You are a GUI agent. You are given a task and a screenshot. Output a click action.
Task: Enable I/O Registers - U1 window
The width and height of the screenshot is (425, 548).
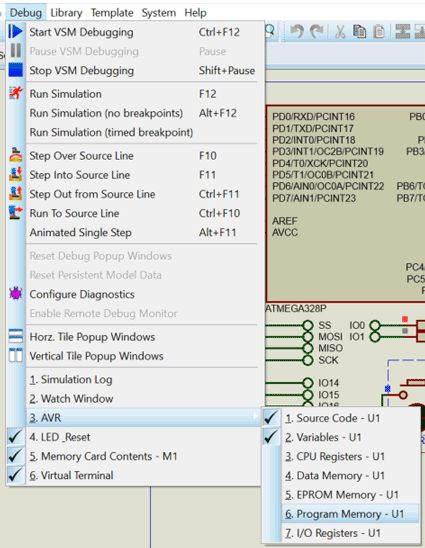click(341, 533)
